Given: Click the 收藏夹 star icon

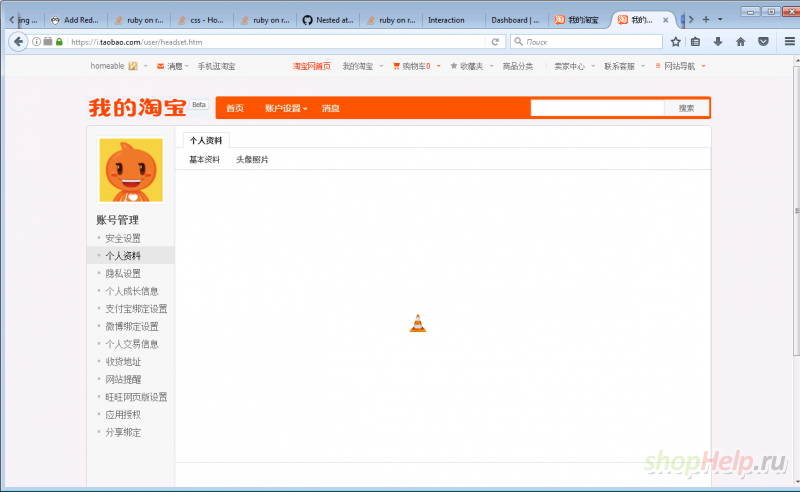Looking at the screenshot, I should tap(454, 66).
